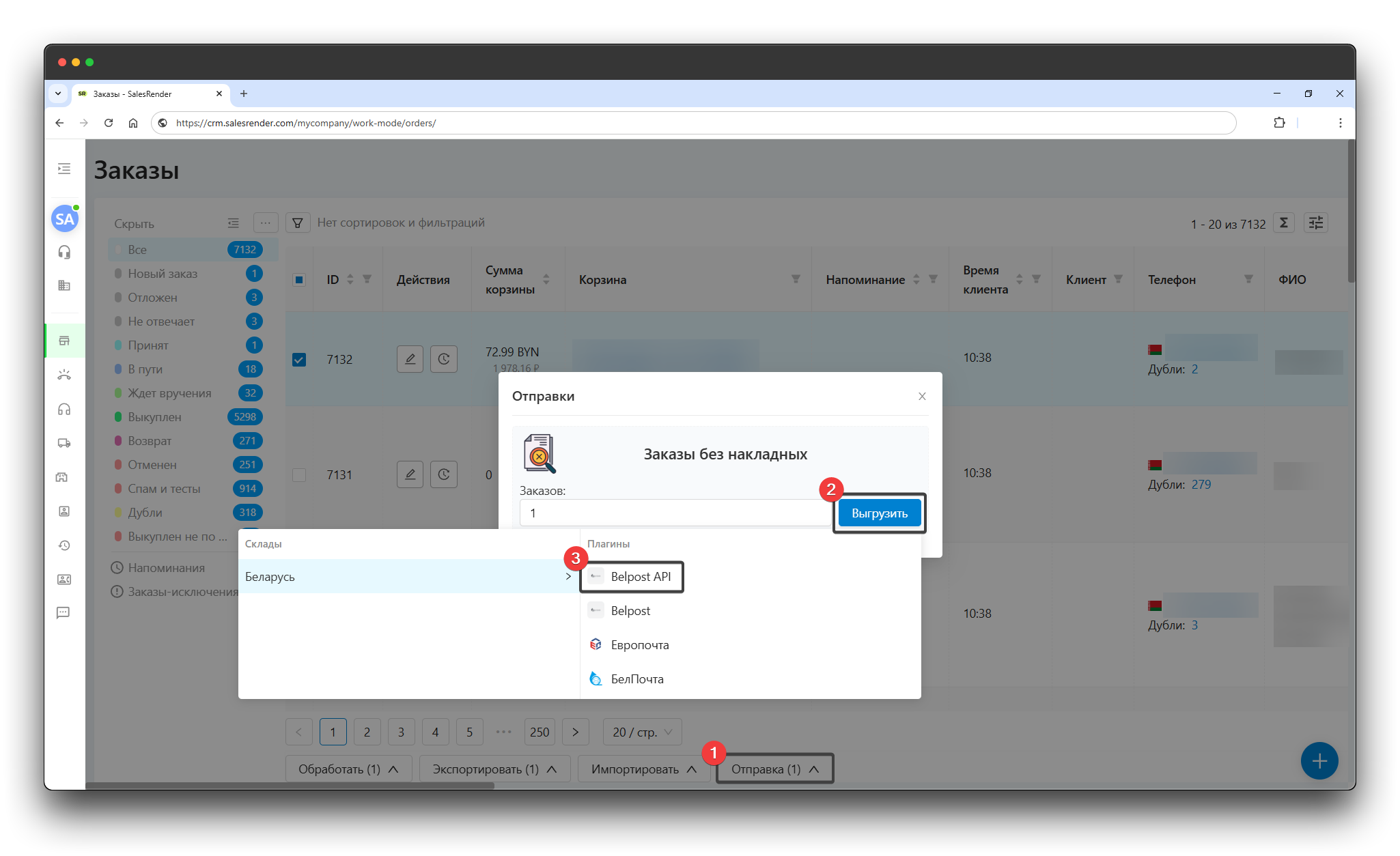This screenshot has width=1400, height=856.
Task: Open the table column settings icon
Action: tap(1316, 223)
